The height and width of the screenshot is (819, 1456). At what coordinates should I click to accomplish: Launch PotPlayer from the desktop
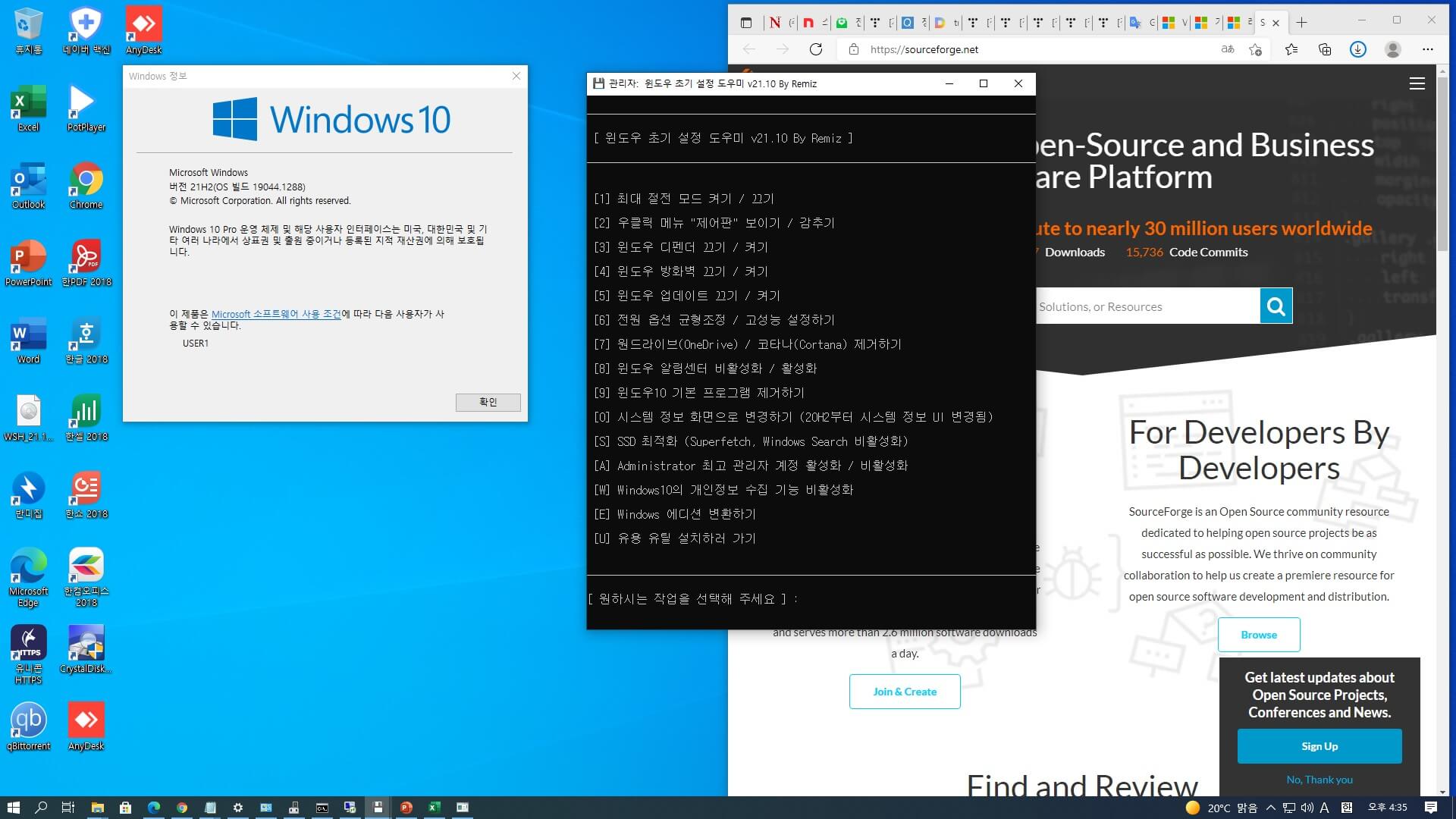pyautogui.click(x=86, y=108)
